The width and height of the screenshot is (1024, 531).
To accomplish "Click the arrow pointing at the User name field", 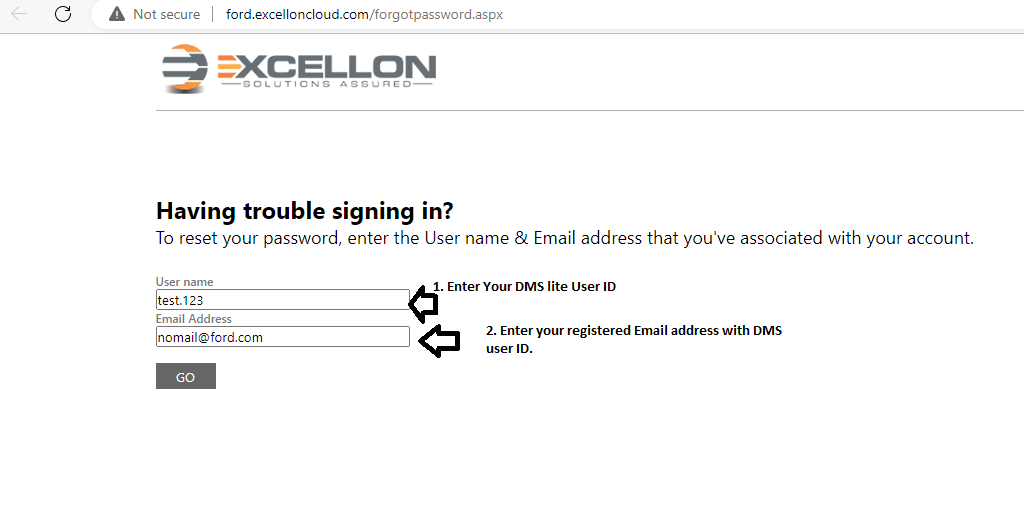I will [x=423, y=304].
